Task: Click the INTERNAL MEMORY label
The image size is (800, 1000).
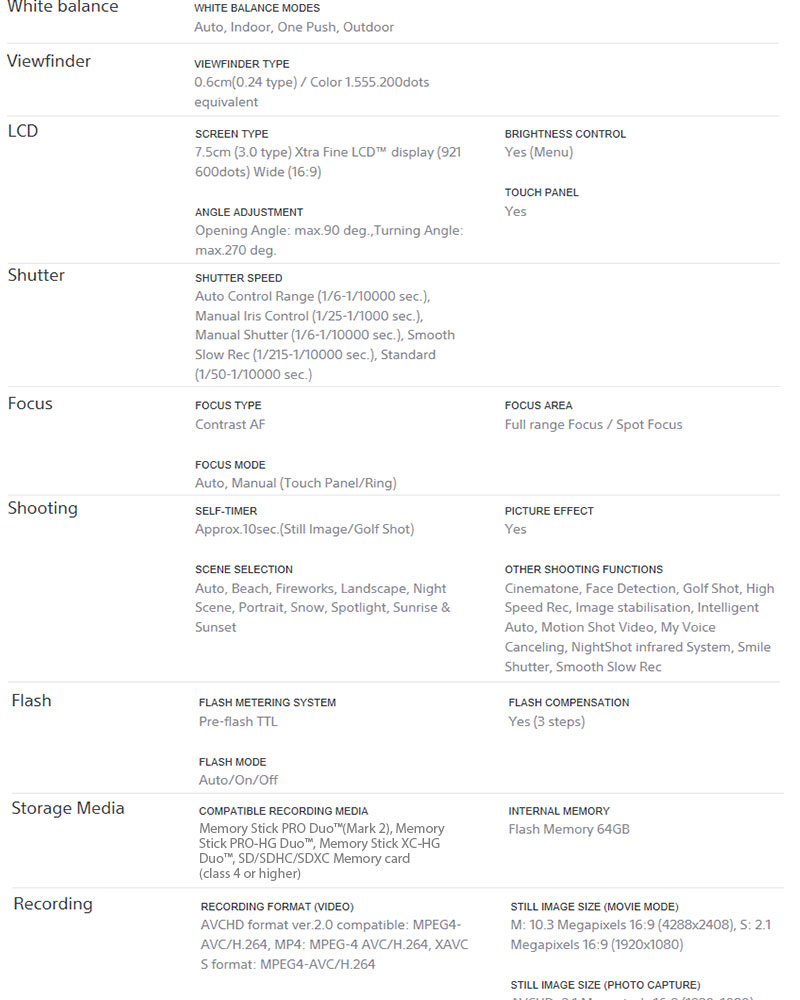Action: [x=559, y=811]
